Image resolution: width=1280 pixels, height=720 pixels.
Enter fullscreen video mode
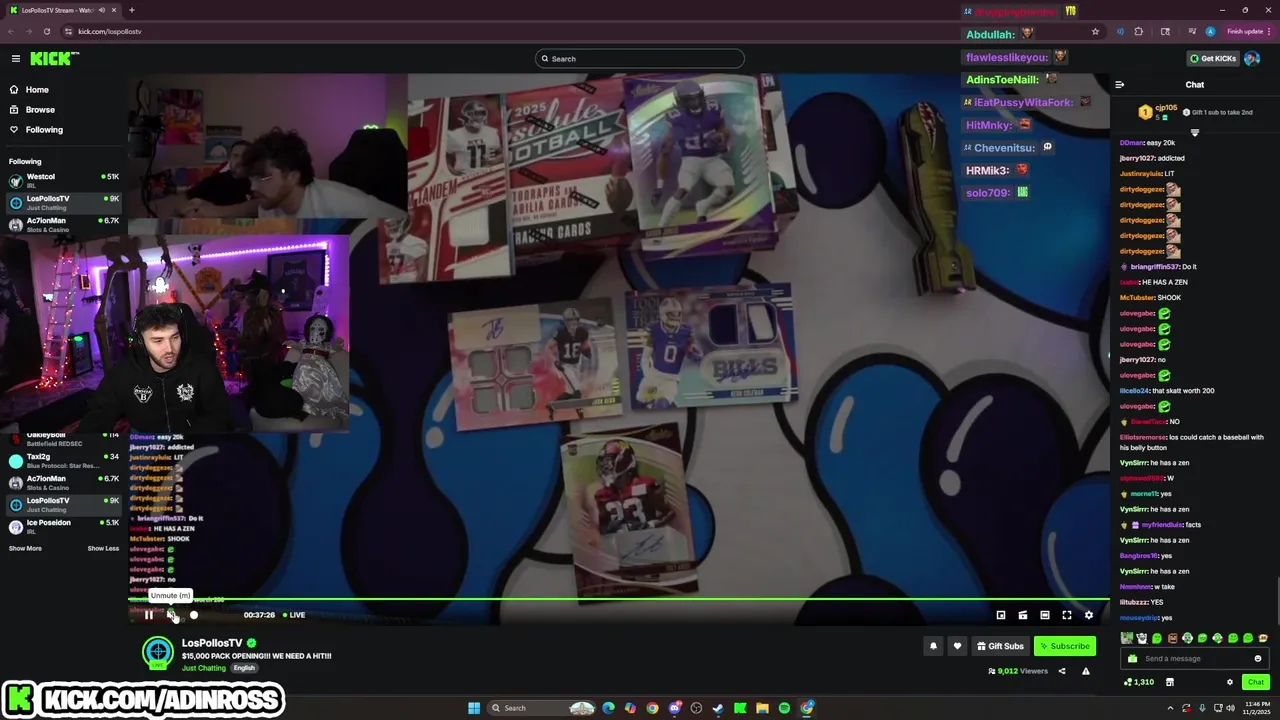point(1067,615)
